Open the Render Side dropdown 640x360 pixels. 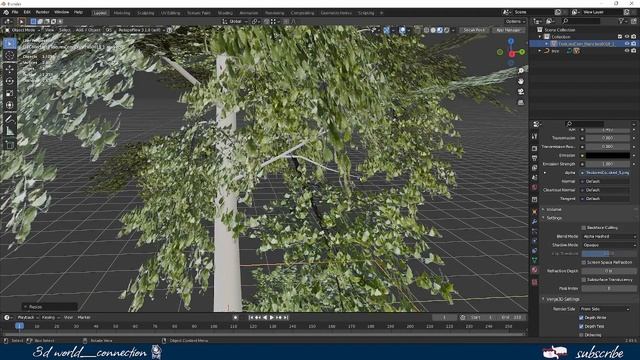click(x=604, y=309)
